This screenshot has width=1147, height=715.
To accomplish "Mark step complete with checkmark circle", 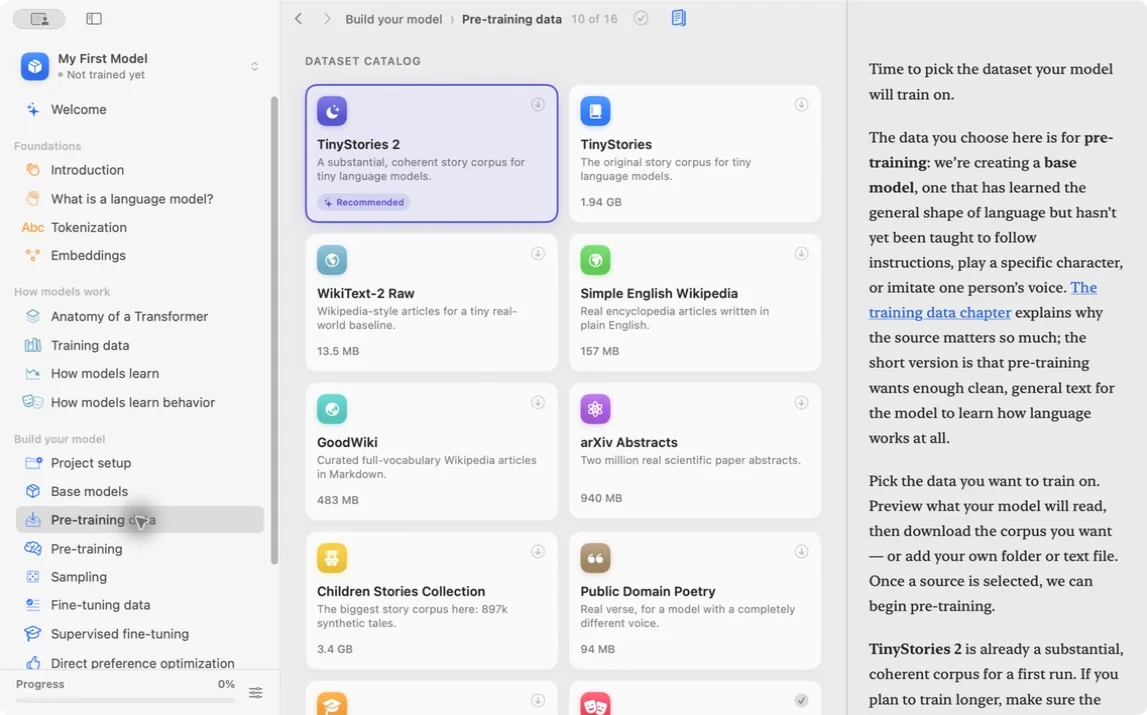I will pyautogui.click(x=641, y=18).
